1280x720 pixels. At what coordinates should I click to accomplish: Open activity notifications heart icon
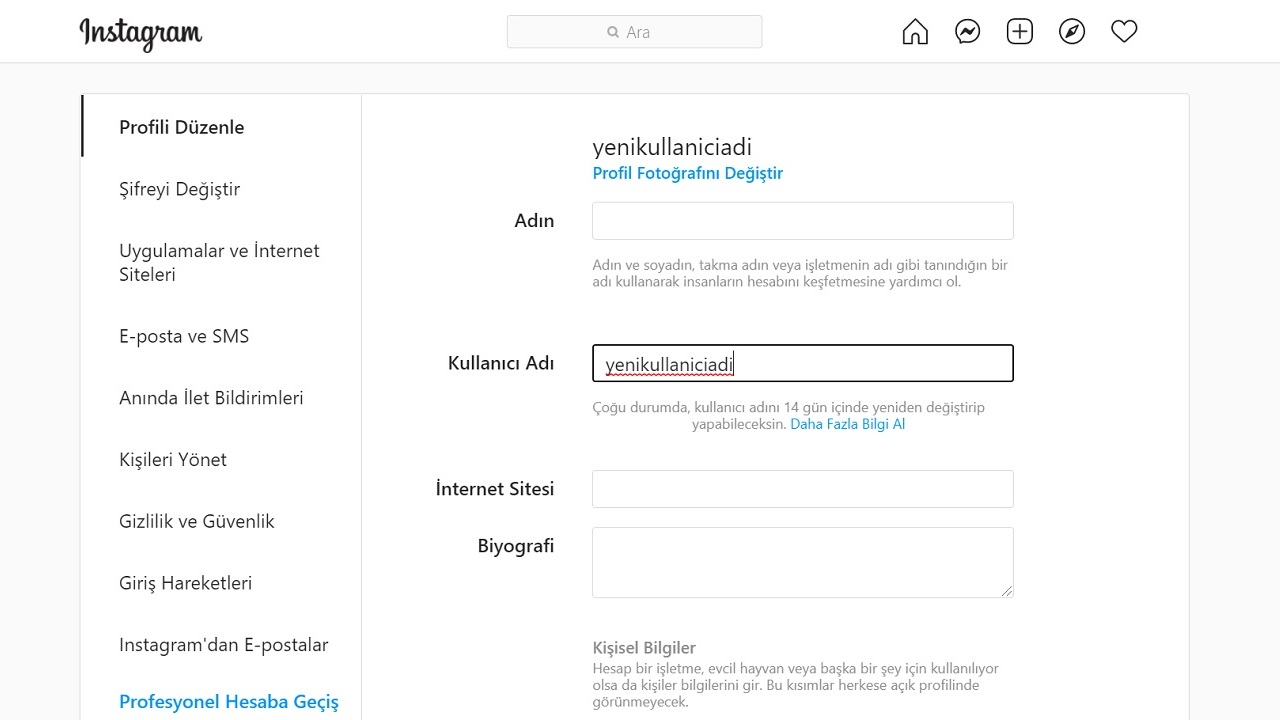click(1124, 32)
